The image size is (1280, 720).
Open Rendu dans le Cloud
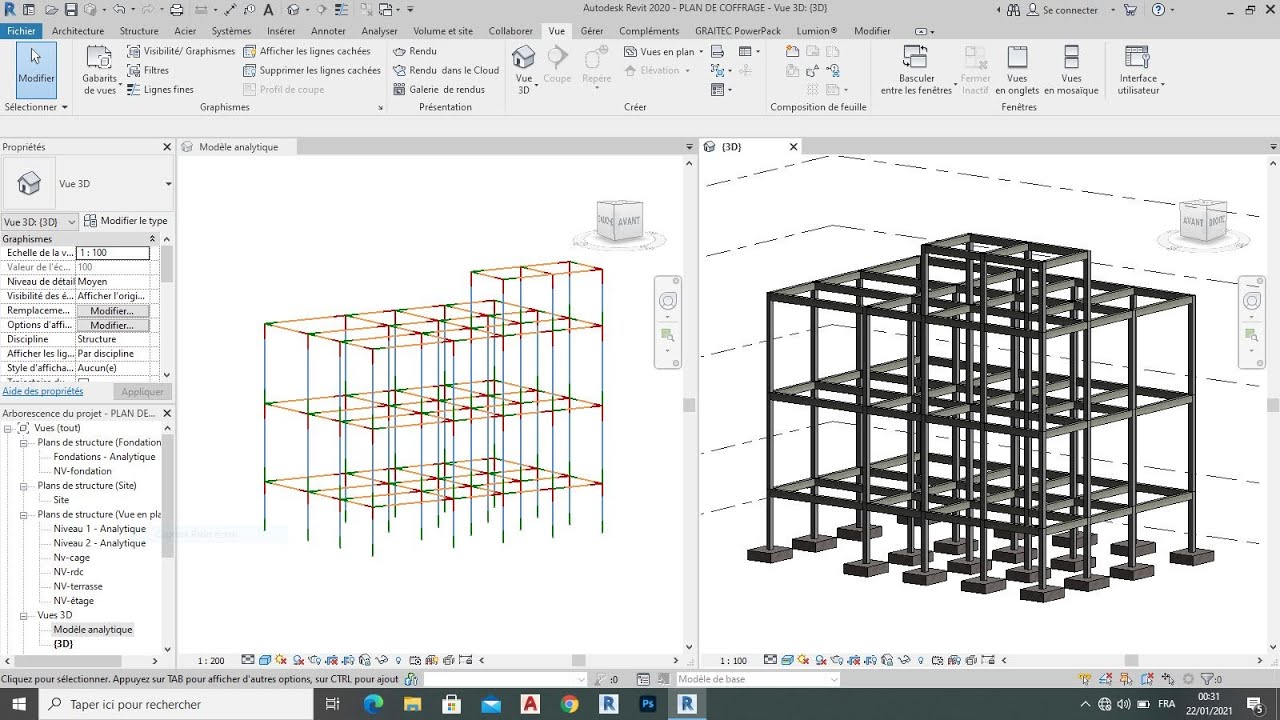(446, 70)
